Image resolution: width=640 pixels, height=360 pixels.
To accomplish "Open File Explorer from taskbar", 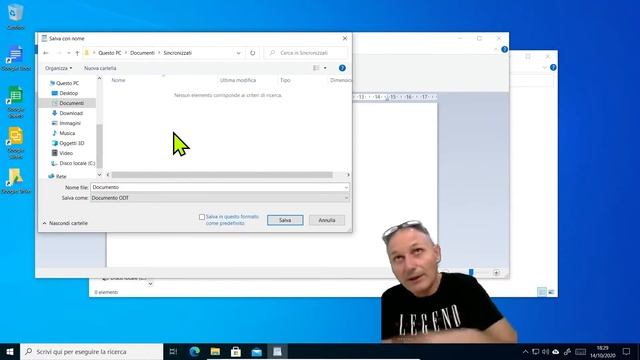I will click(x=215, y=351).
